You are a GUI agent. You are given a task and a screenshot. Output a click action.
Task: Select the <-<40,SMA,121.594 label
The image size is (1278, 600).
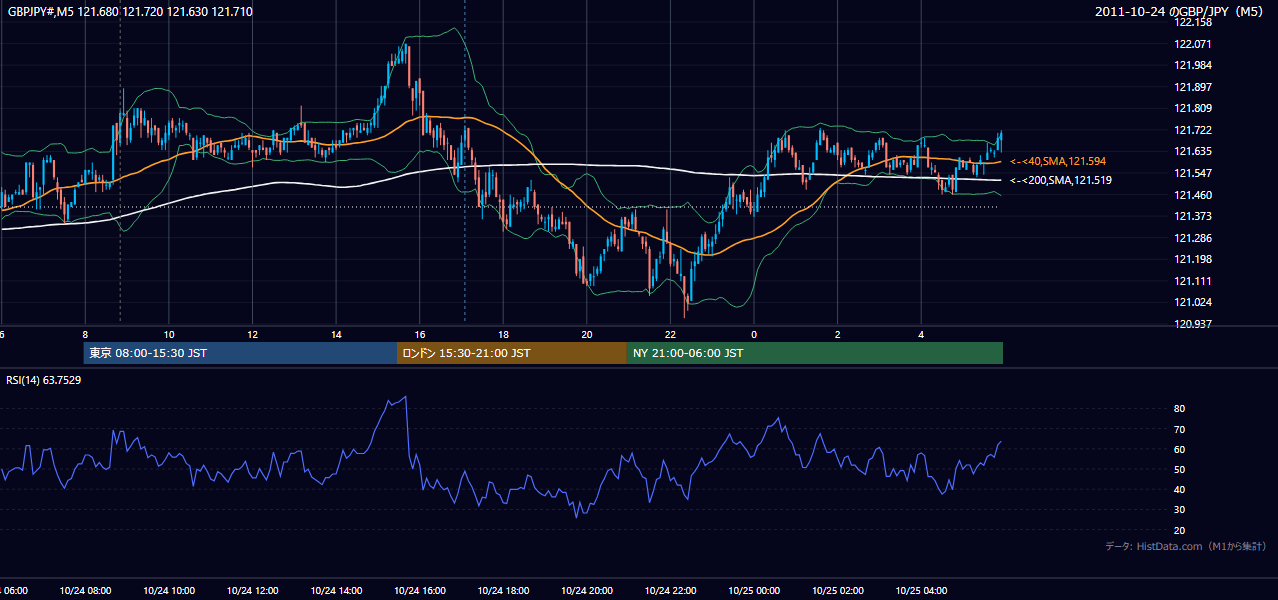point(1058,161)
